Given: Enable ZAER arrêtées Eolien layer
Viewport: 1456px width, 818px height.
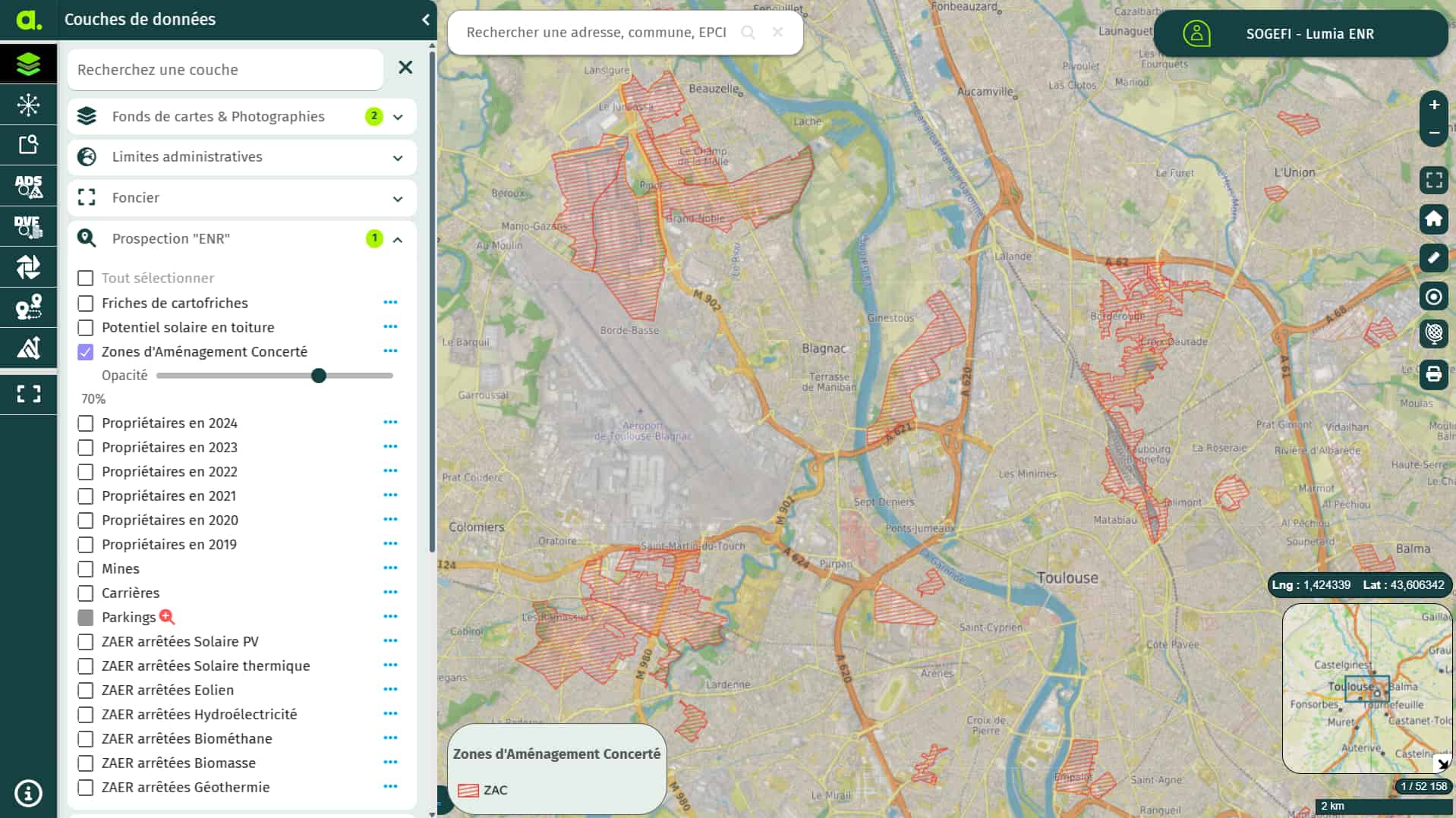Looking at the screenshot, I should click(86, 691).
